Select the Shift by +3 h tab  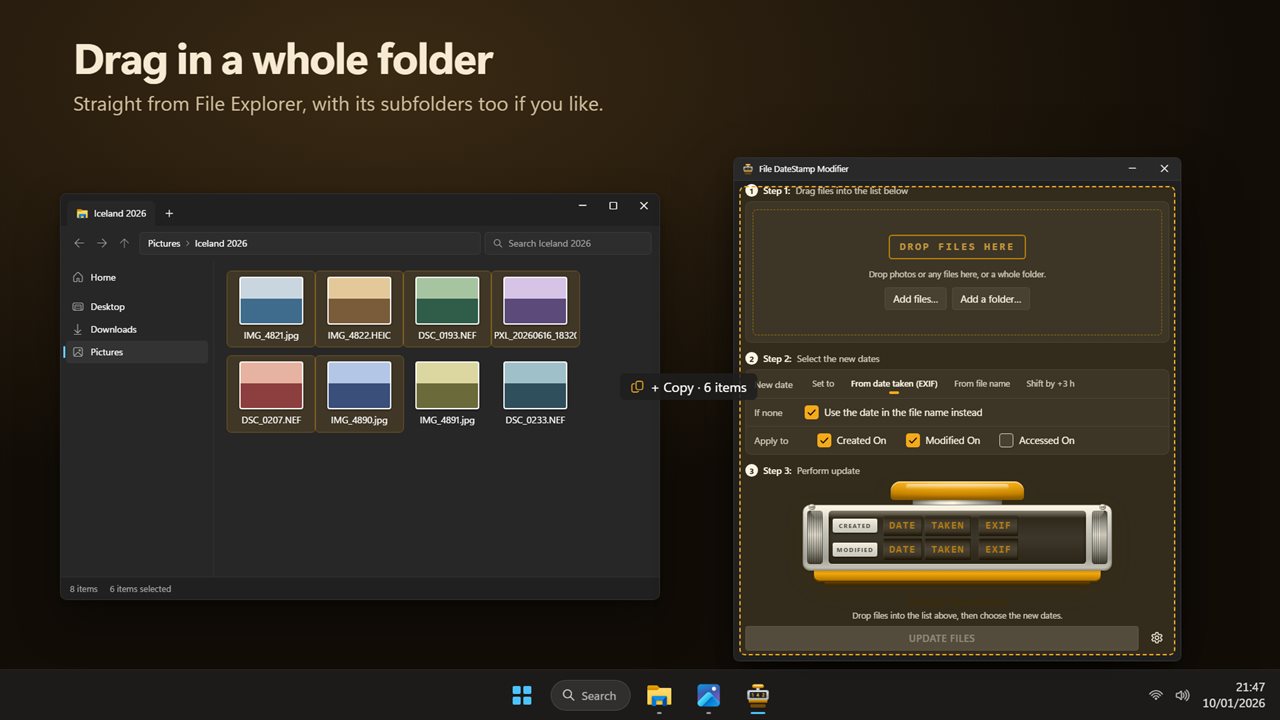point(1050,384)
